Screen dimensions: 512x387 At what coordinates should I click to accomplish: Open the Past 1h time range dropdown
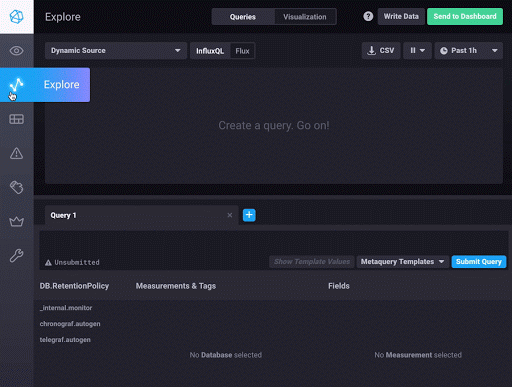(x=468, y=51)
